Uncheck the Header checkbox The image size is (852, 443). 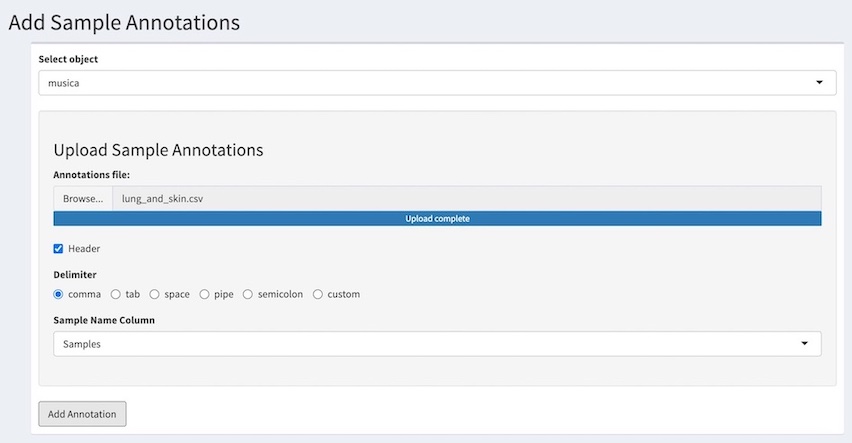pos(58,248)
